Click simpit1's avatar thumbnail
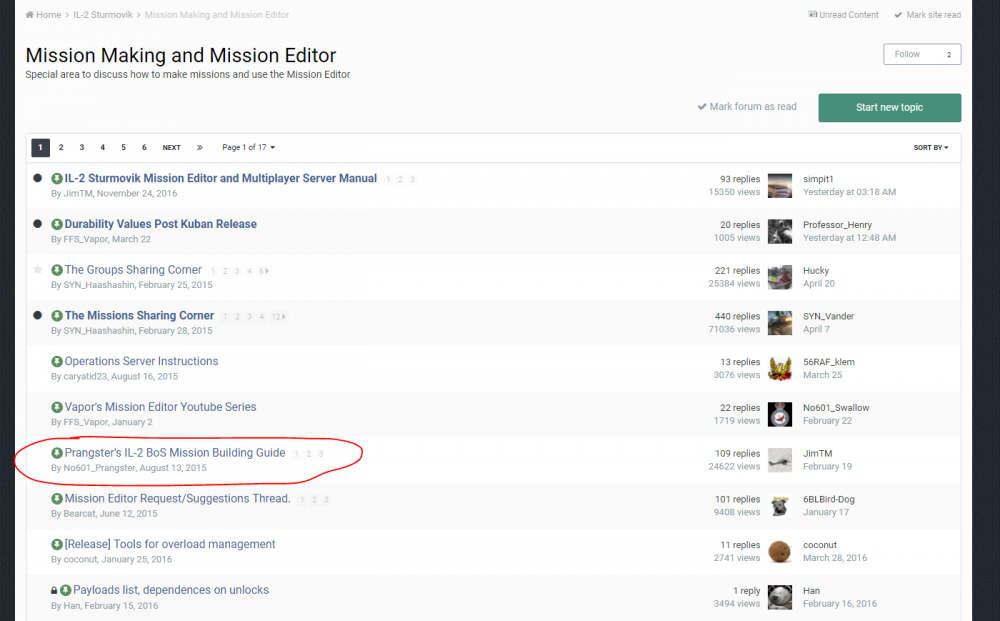The image size is (1000, 621). tap(780, 185)
